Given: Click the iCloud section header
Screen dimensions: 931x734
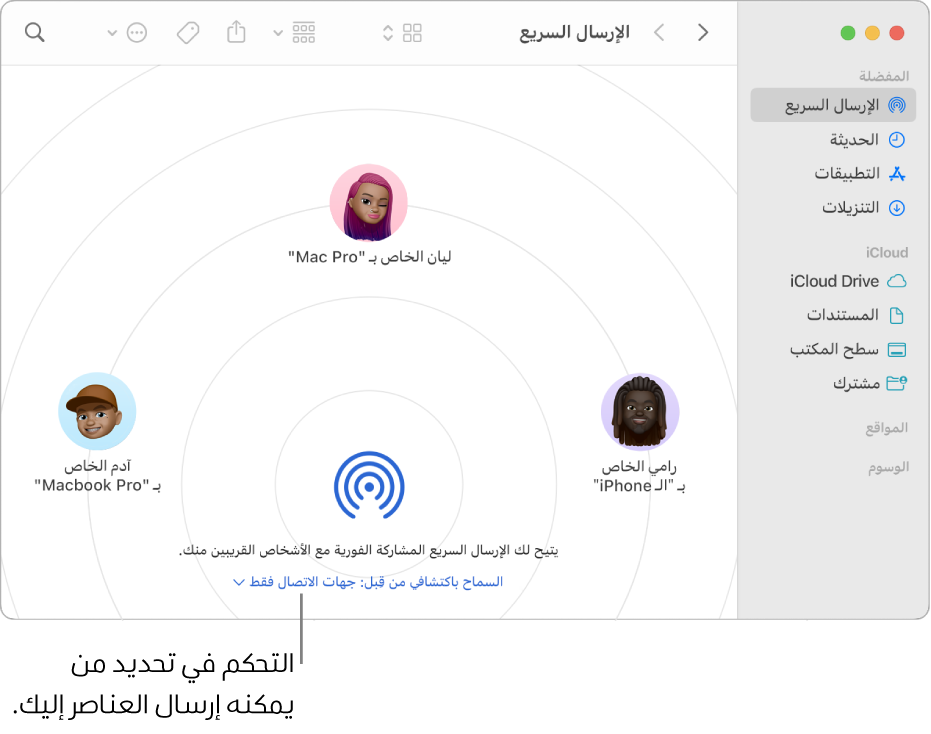Looking at the screenshot, I should click(x=886, y=252).
